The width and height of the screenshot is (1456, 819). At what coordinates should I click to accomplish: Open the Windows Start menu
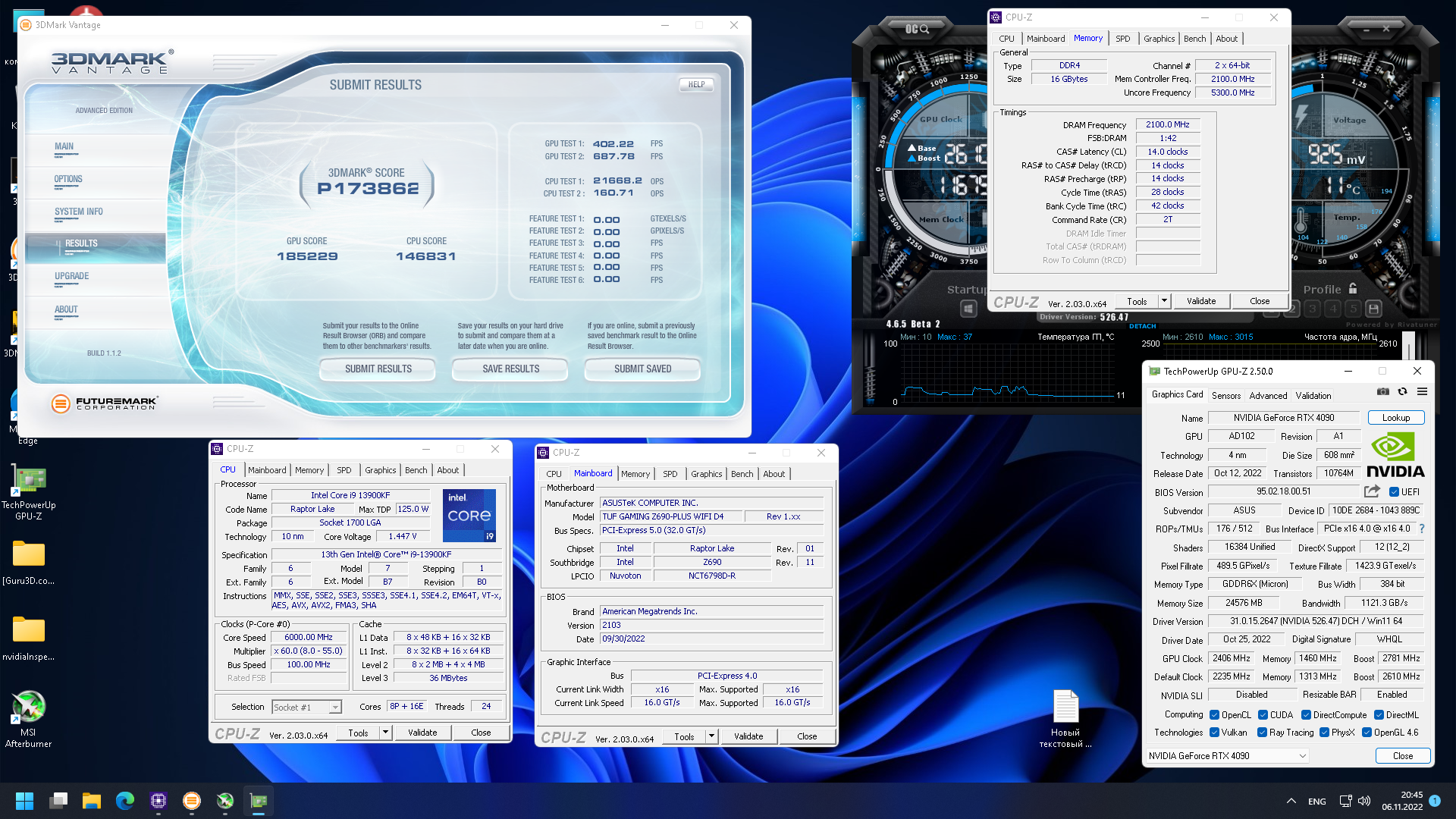pyautogui.click(x=24, y=801)
